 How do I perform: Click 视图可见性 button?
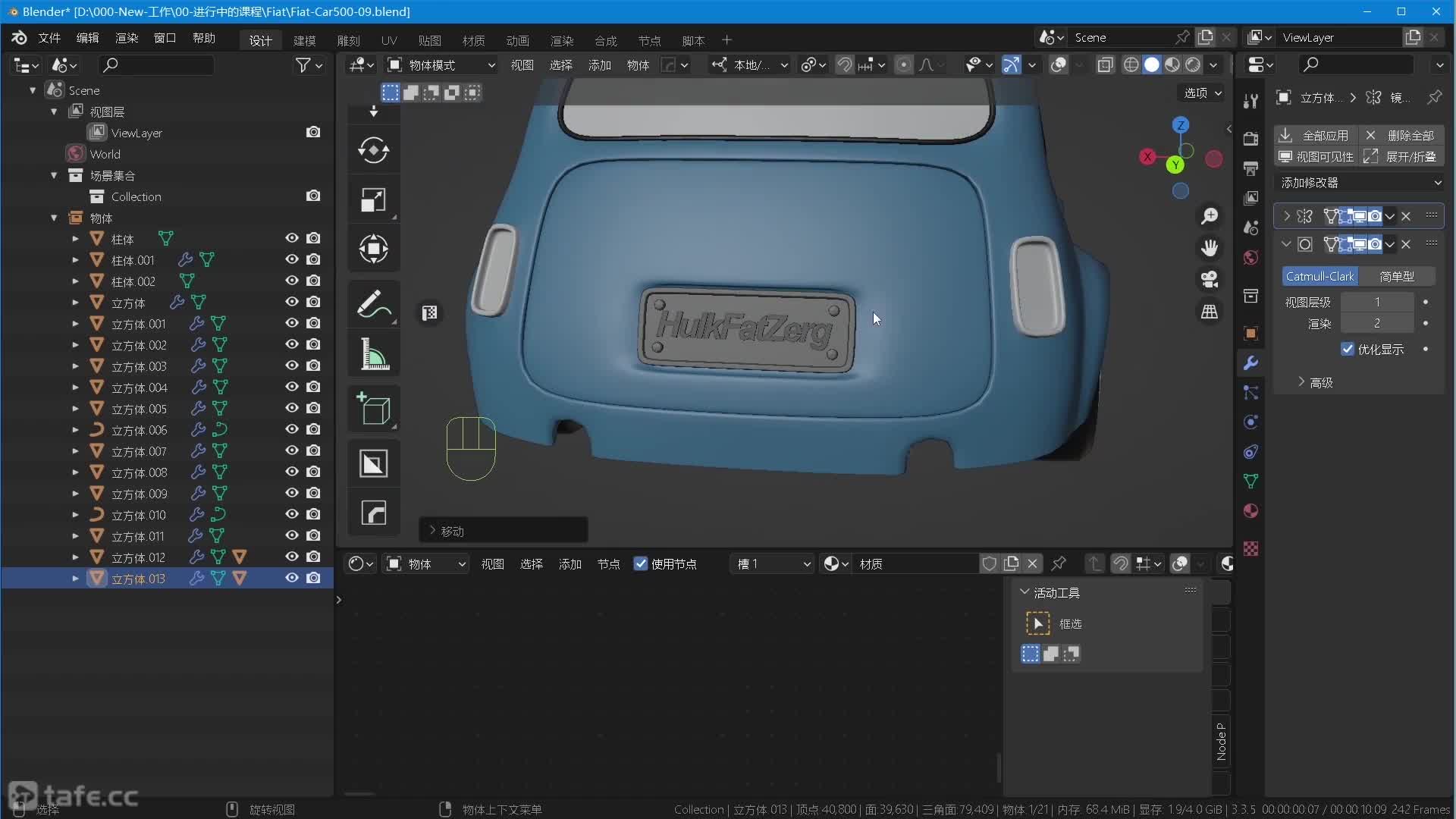tap(1315, 156)
